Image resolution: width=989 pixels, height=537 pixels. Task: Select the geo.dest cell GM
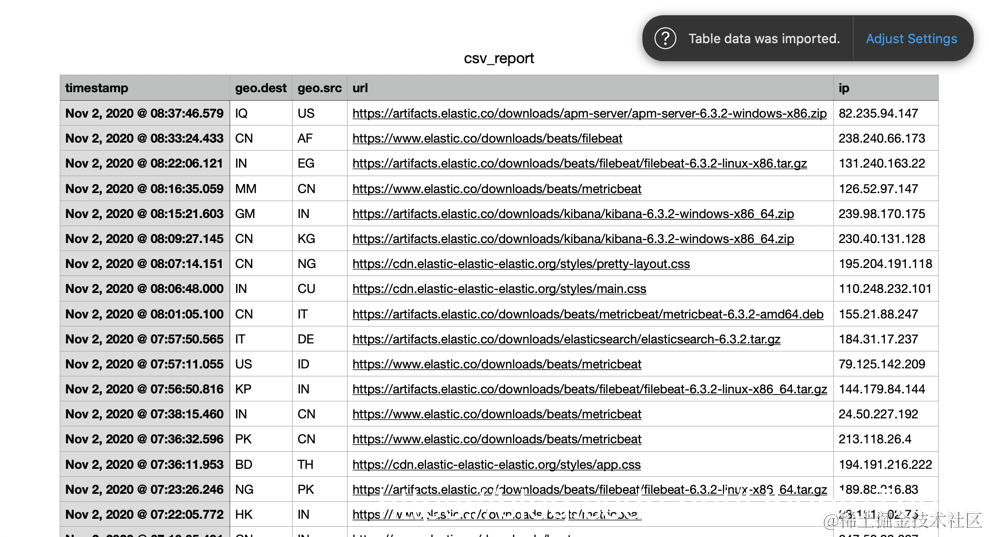(261, 214)
